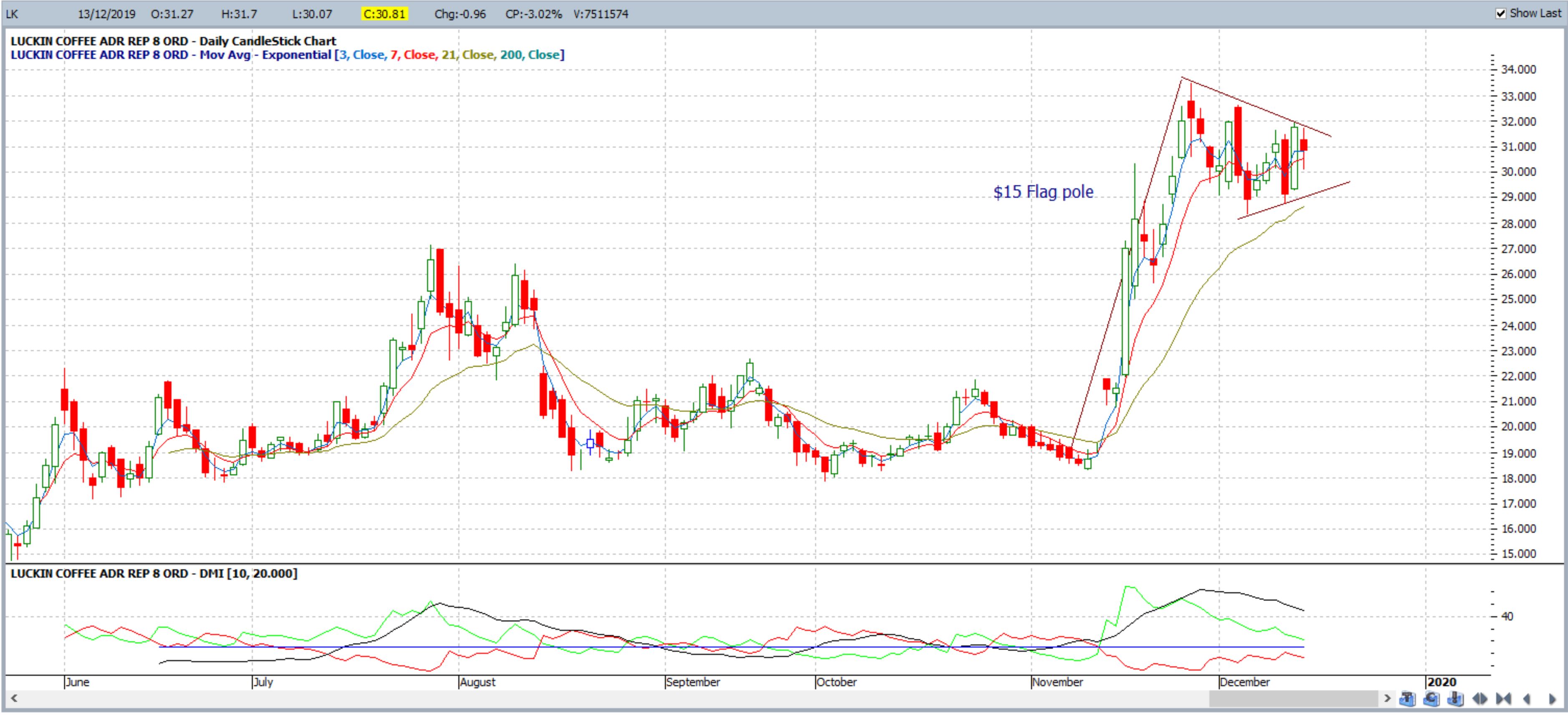Click the blue 'T' folder icon
The width and height of the screenshot is (1568, 715).
click(1407, 699)
